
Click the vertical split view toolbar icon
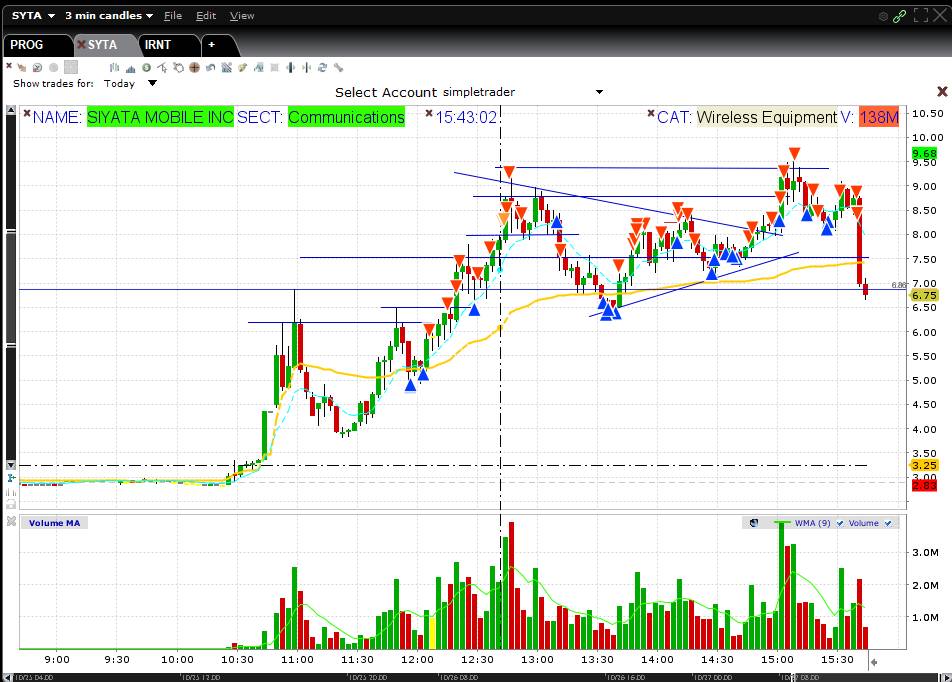[x=290, y=68]
